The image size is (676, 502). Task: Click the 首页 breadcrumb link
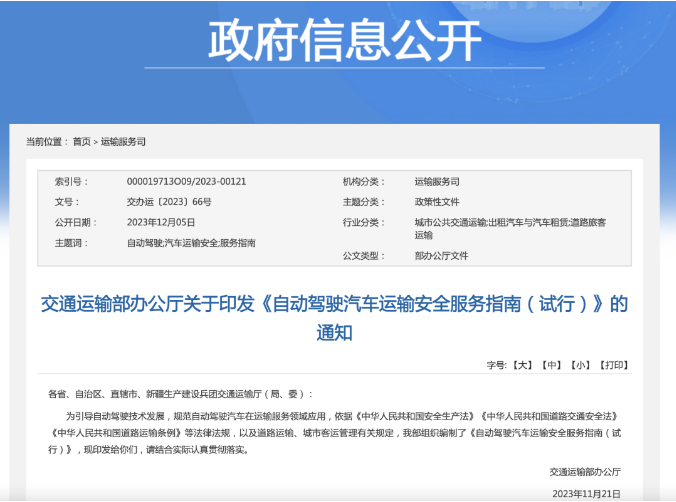(81, 142)
